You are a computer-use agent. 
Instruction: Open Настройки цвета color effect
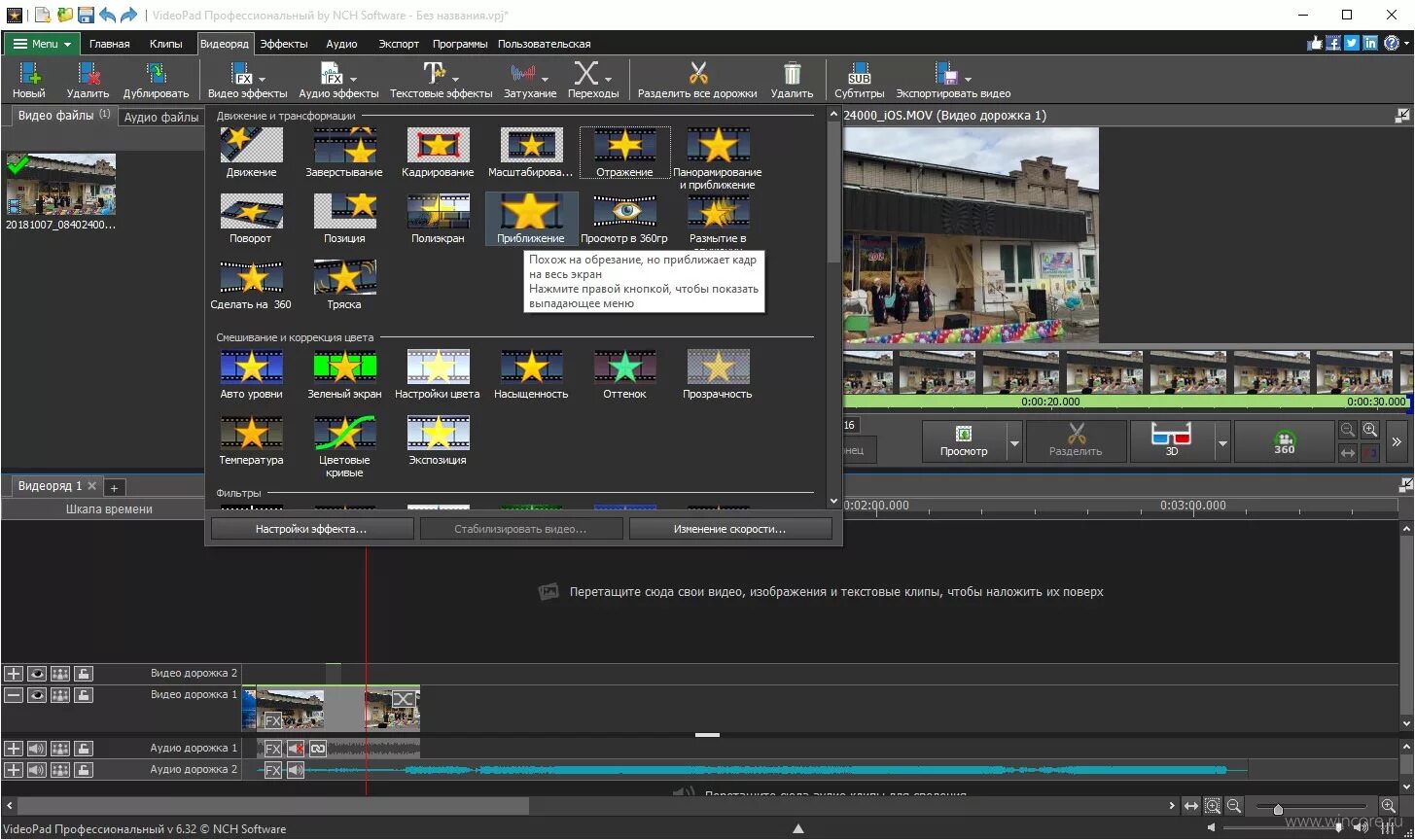click(x=438, y=374)
